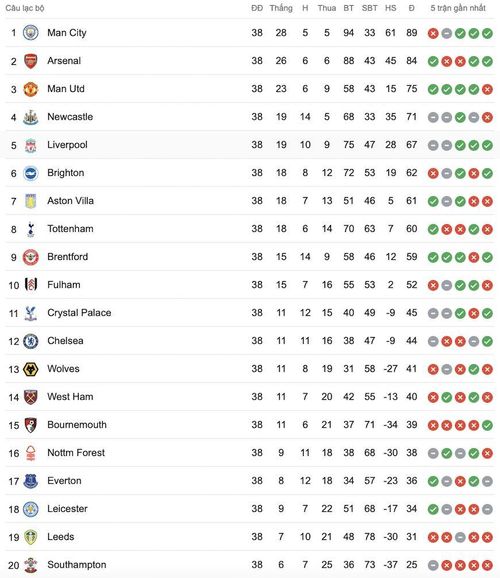Click the Tottenham club crest

(31, 229)
